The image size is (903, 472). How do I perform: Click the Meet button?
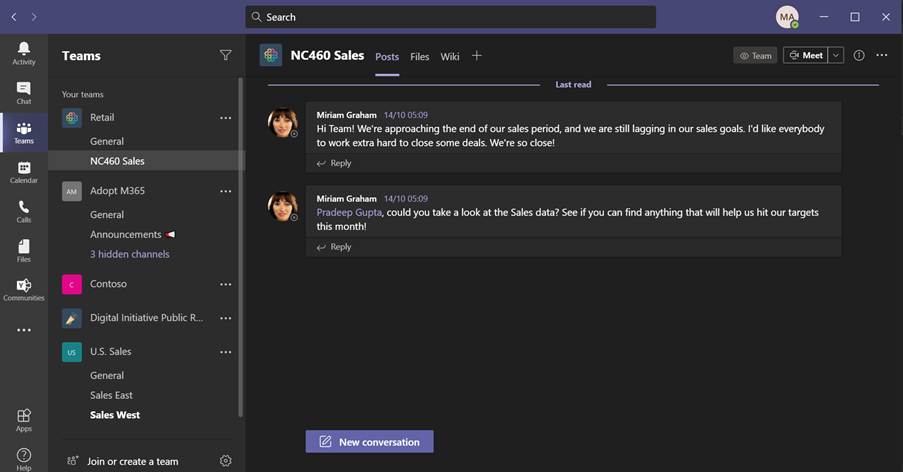pyautogui.click(x=806, y=55)
